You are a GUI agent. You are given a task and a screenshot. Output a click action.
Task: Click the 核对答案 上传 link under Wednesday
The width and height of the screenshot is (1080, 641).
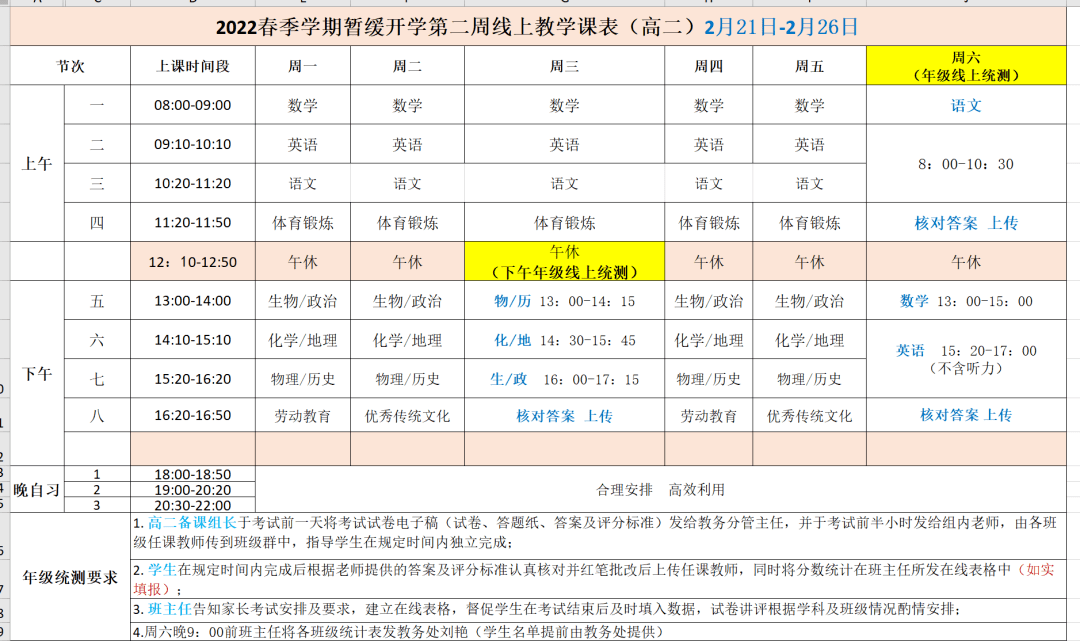[x=567, y=414]
